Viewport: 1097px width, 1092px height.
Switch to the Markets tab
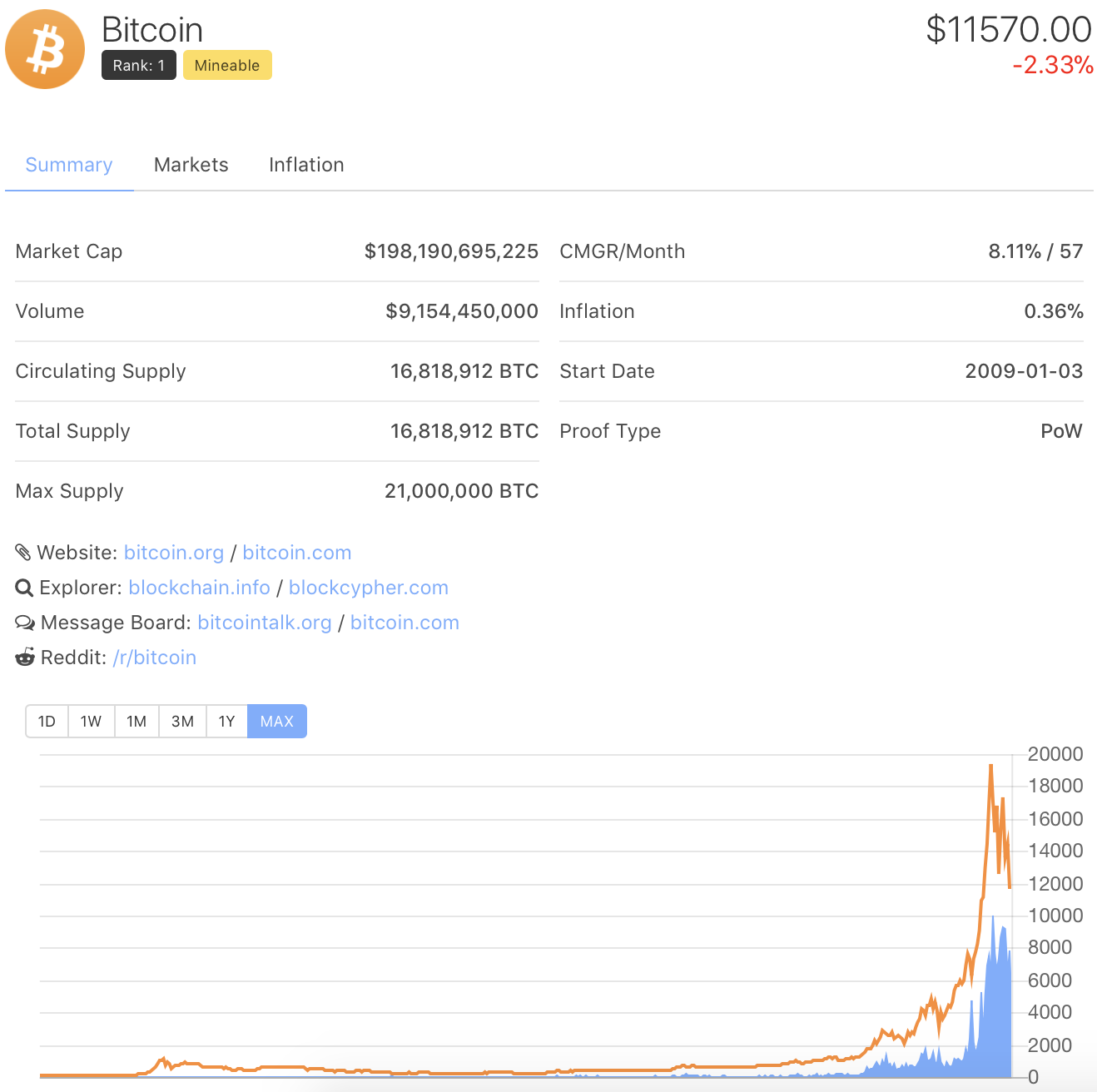coord(191,165)
